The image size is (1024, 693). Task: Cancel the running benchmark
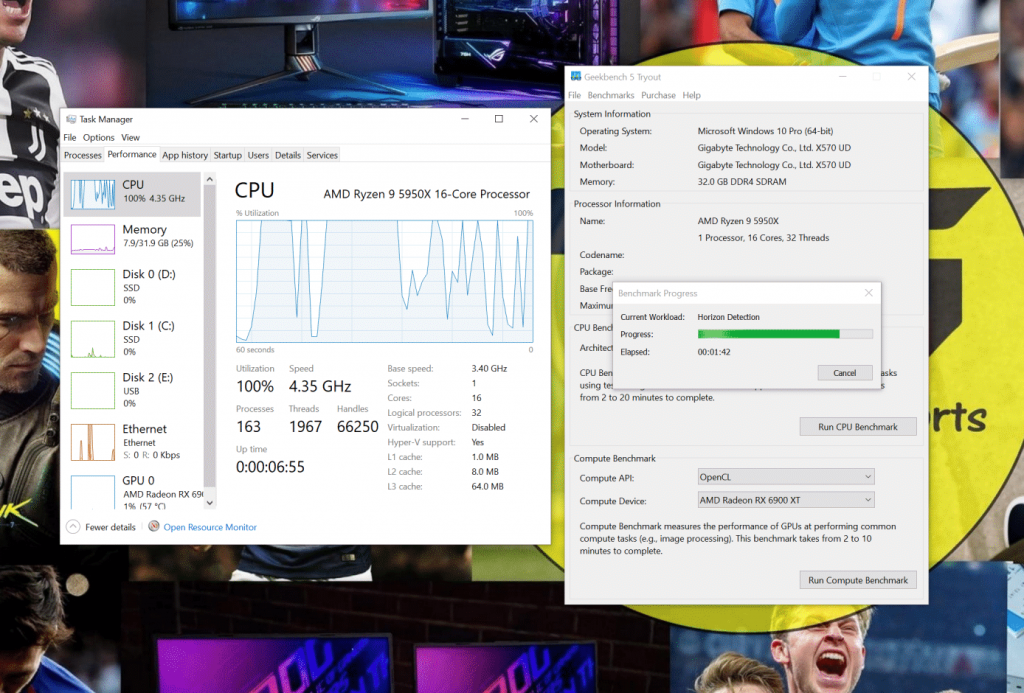844,373
